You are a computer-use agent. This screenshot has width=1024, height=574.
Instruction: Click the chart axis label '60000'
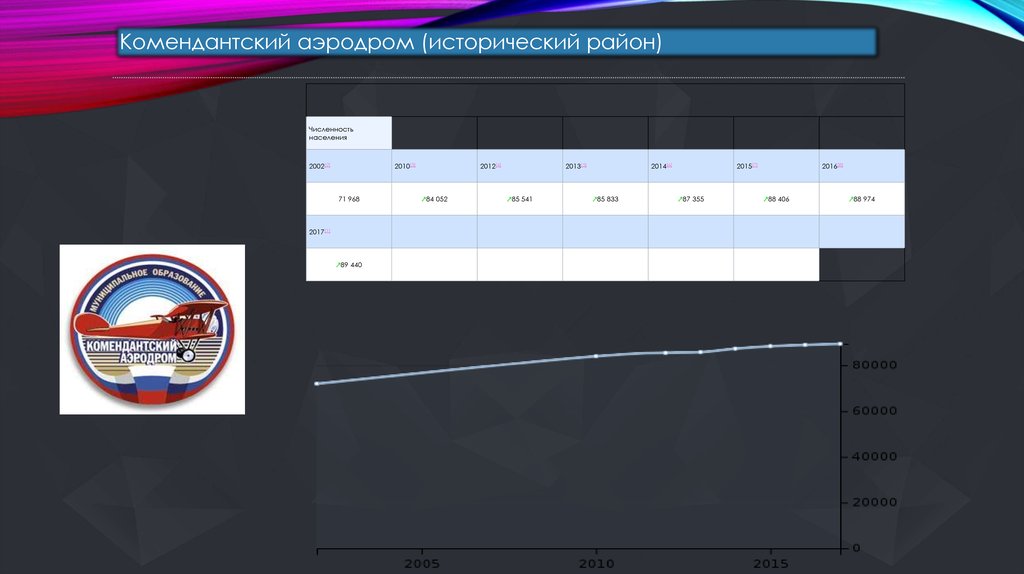(x=874, y=411)
